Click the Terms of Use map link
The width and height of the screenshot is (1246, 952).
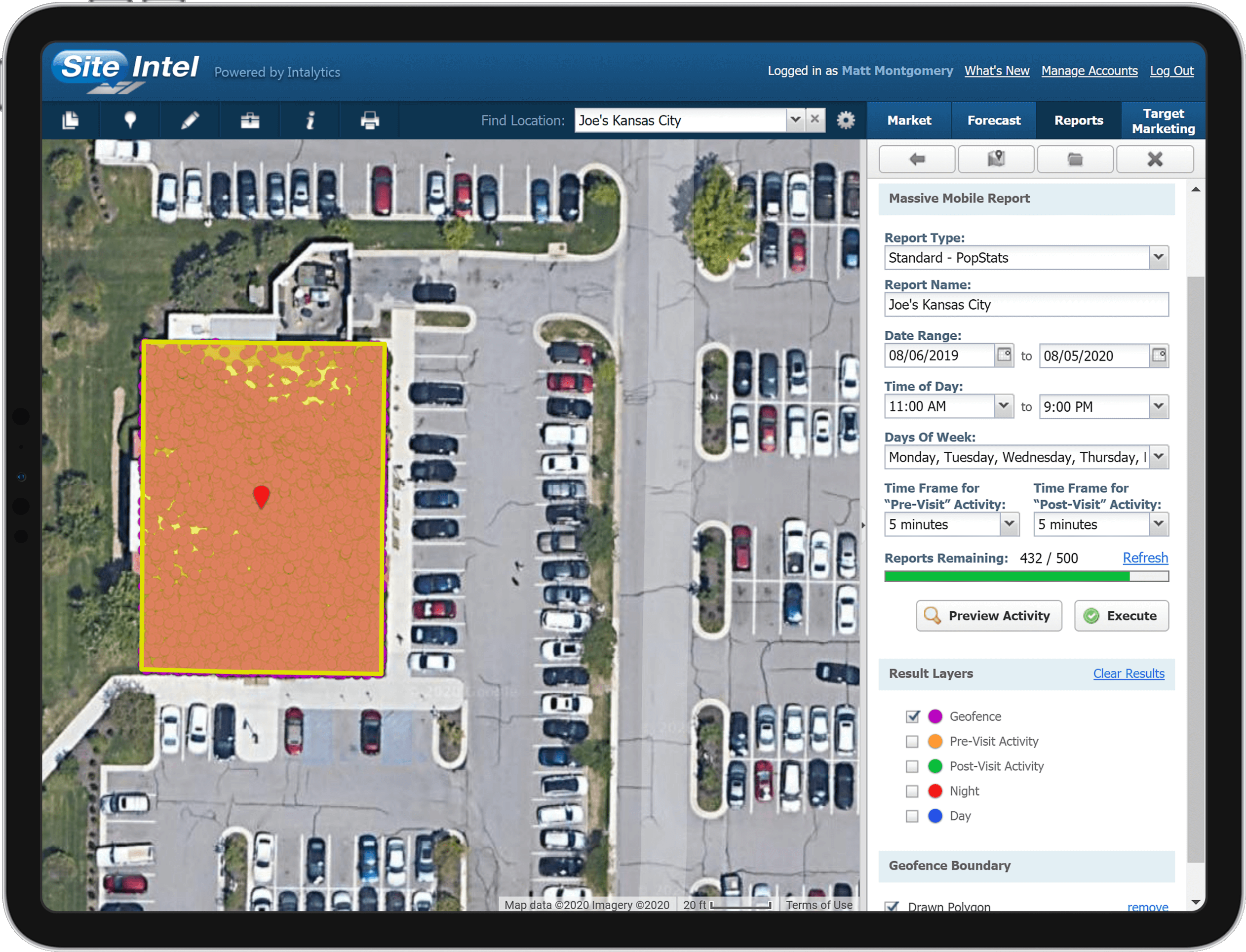(819, 905)
